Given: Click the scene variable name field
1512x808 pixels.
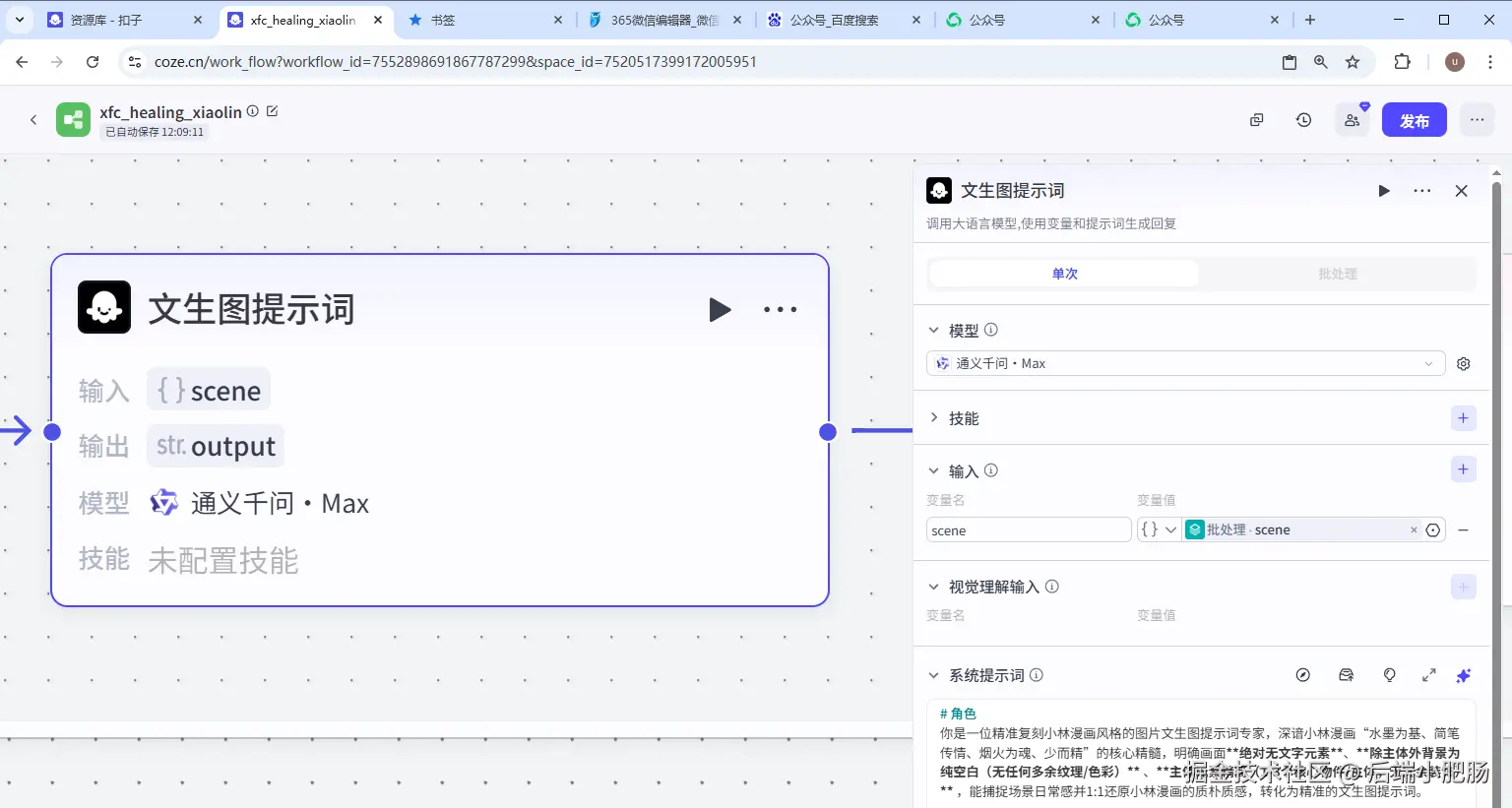Looking at the screenshot, I should coord(1029,530).
